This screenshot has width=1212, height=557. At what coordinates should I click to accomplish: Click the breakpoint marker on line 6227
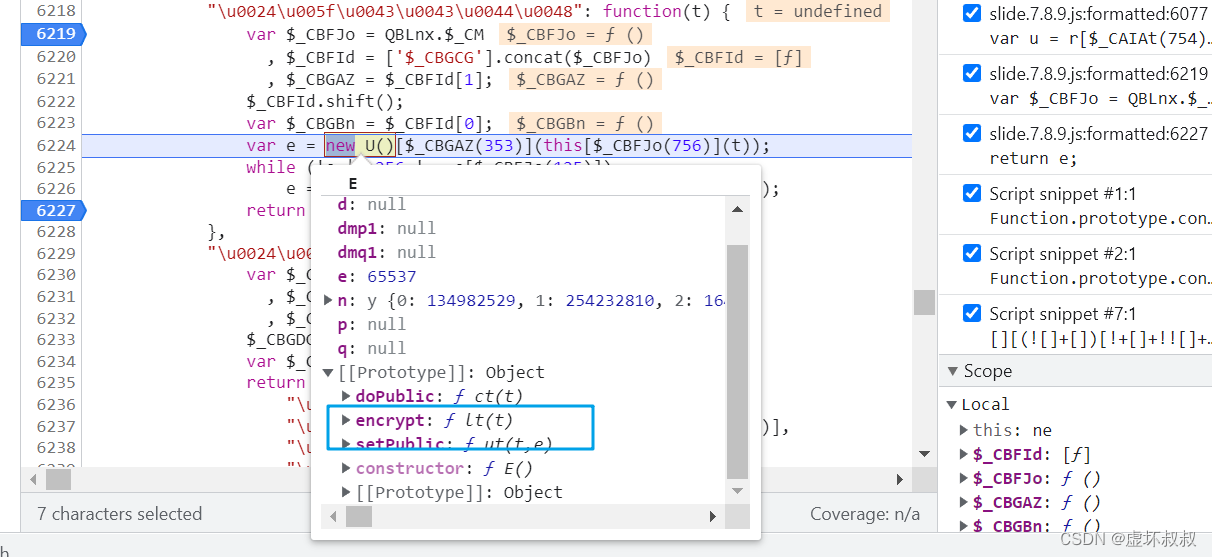(x=53, y=210)
